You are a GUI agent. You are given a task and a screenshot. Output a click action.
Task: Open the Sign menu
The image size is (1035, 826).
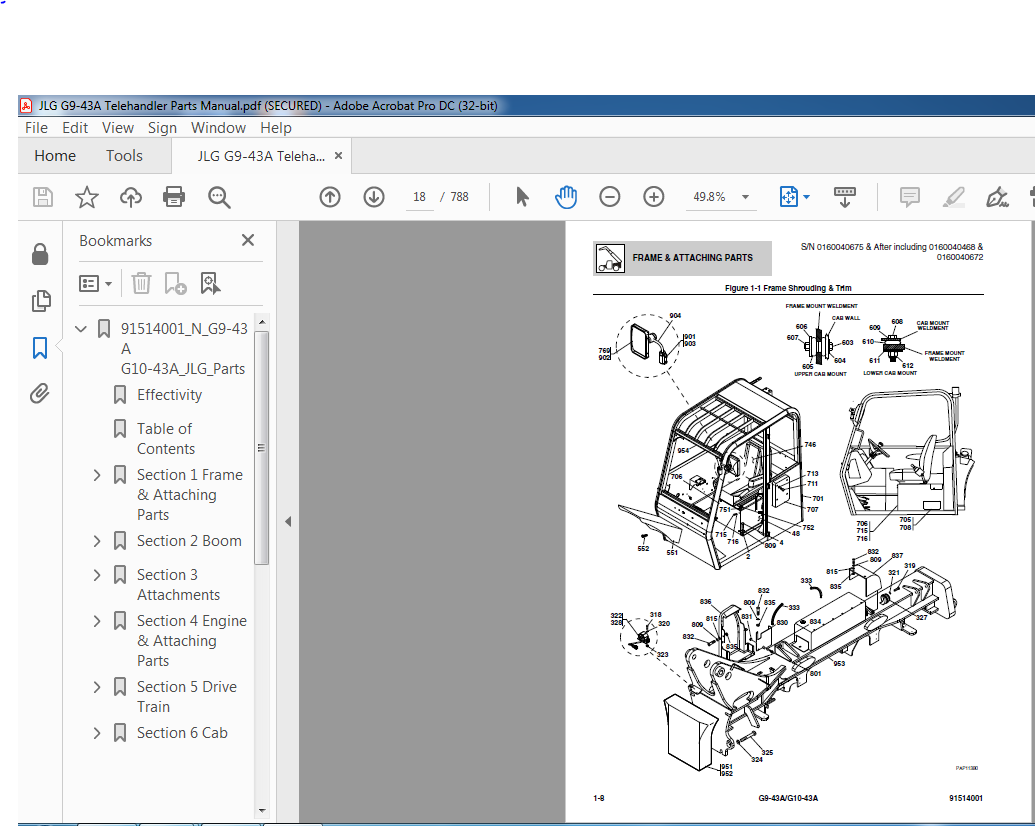(x=162, y=127)
